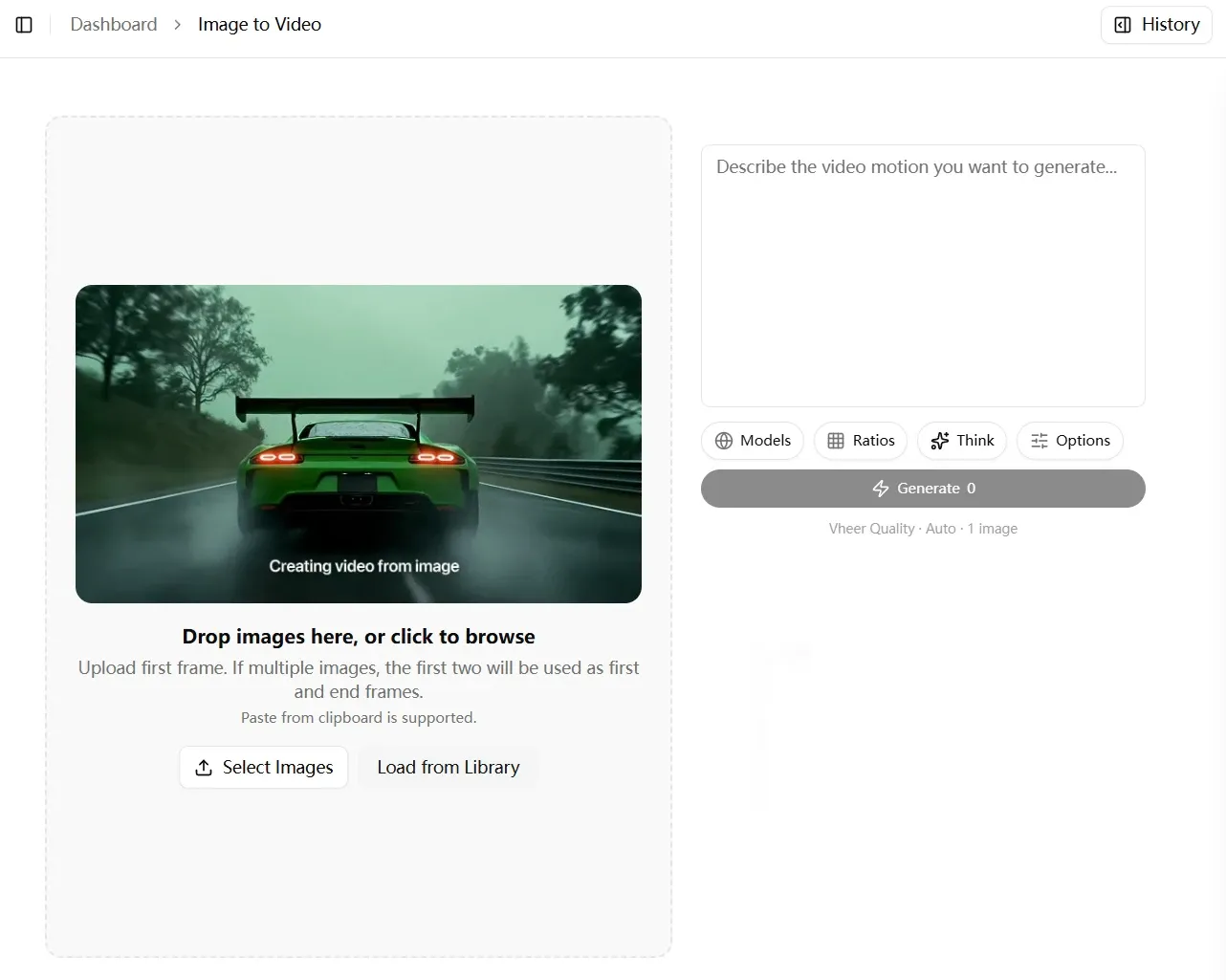1226x980 pixels.
Task: Click the green car preview thumbnail
Action: coord(359,444)
